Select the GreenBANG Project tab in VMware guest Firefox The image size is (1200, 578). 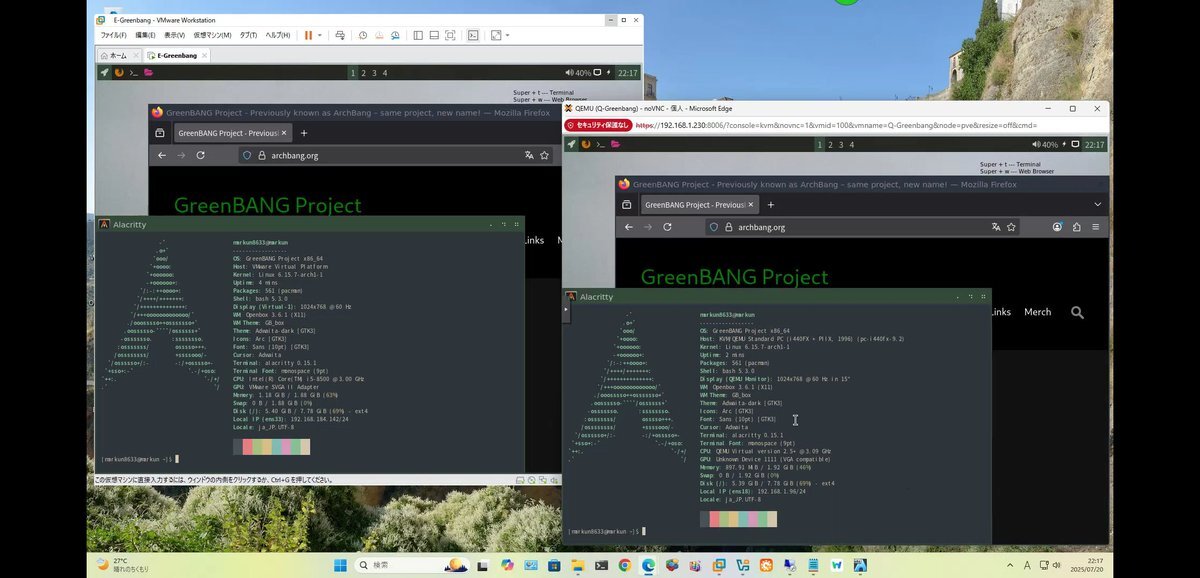(232, 133)
